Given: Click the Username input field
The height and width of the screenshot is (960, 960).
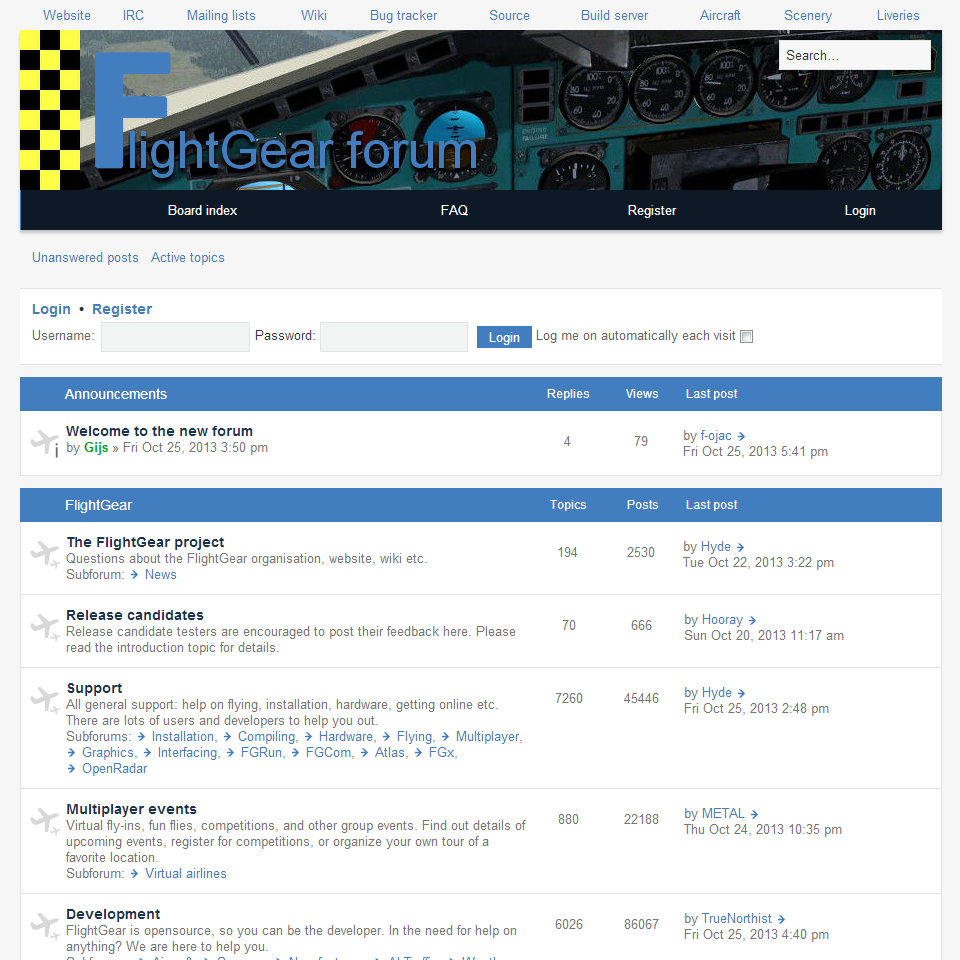Looking at the screenshot, I should click(175, 337).
